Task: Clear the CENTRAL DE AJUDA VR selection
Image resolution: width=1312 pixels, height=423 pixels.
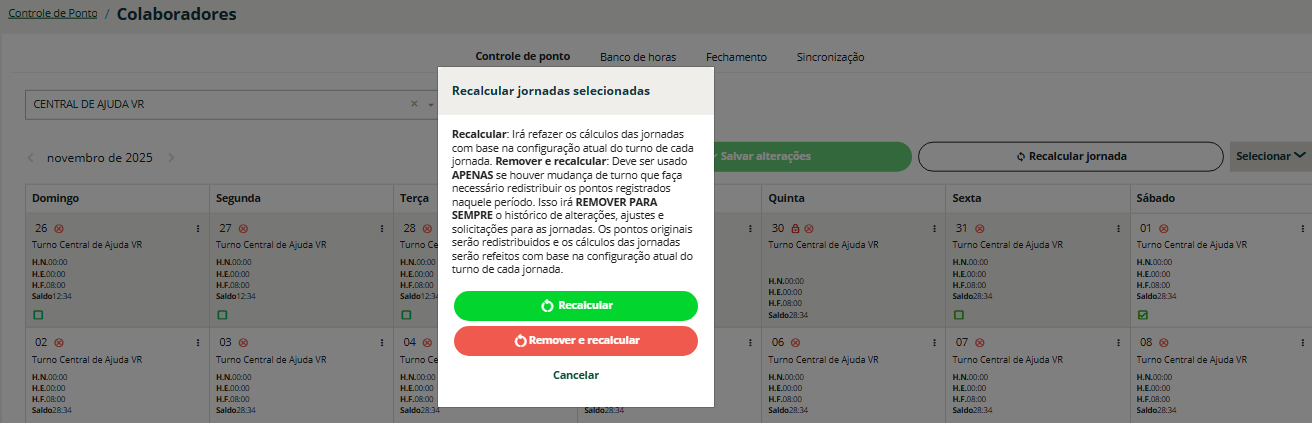Action: (x=414, y=104)
